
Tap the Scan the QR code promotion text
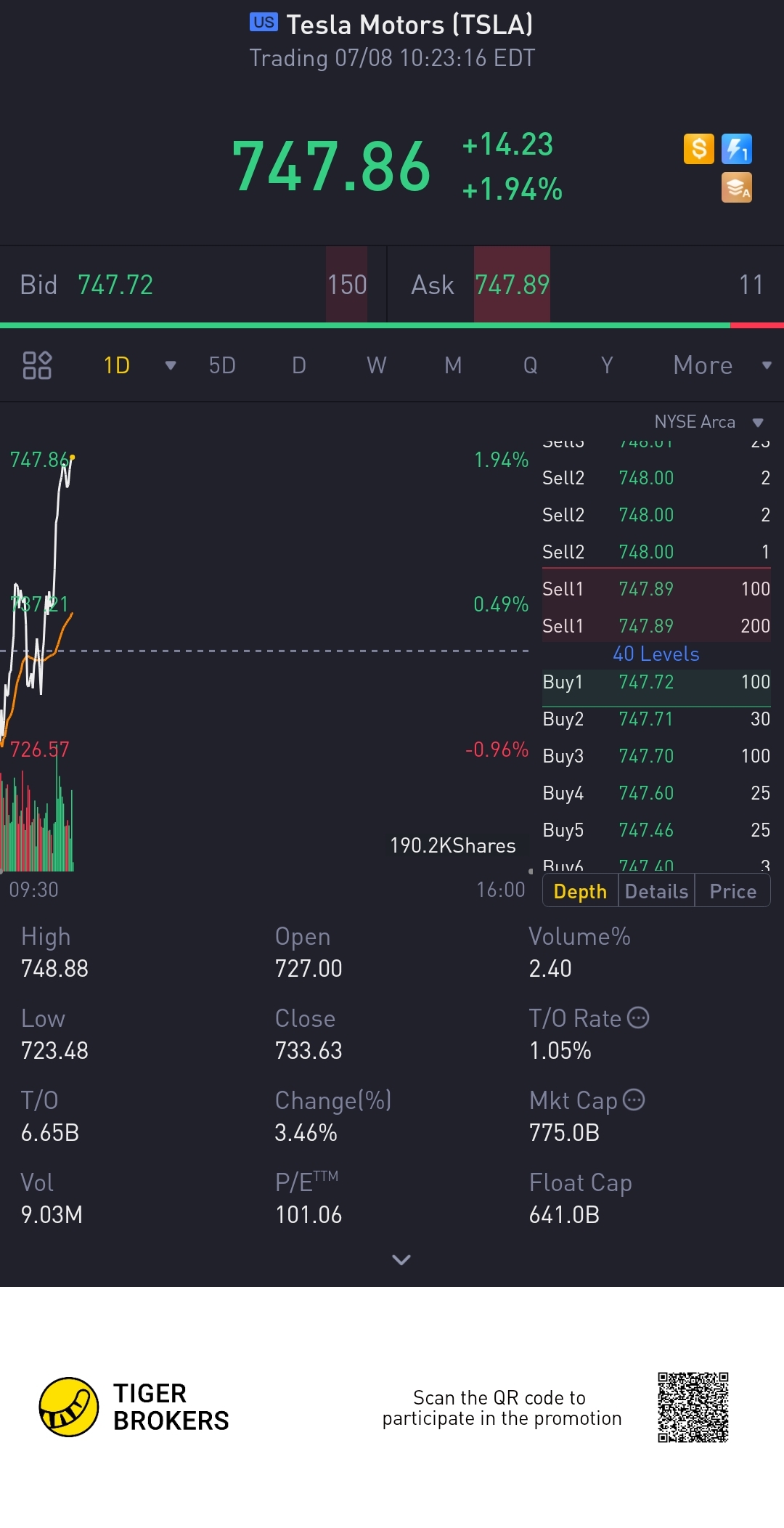[x=502, y=1407]
